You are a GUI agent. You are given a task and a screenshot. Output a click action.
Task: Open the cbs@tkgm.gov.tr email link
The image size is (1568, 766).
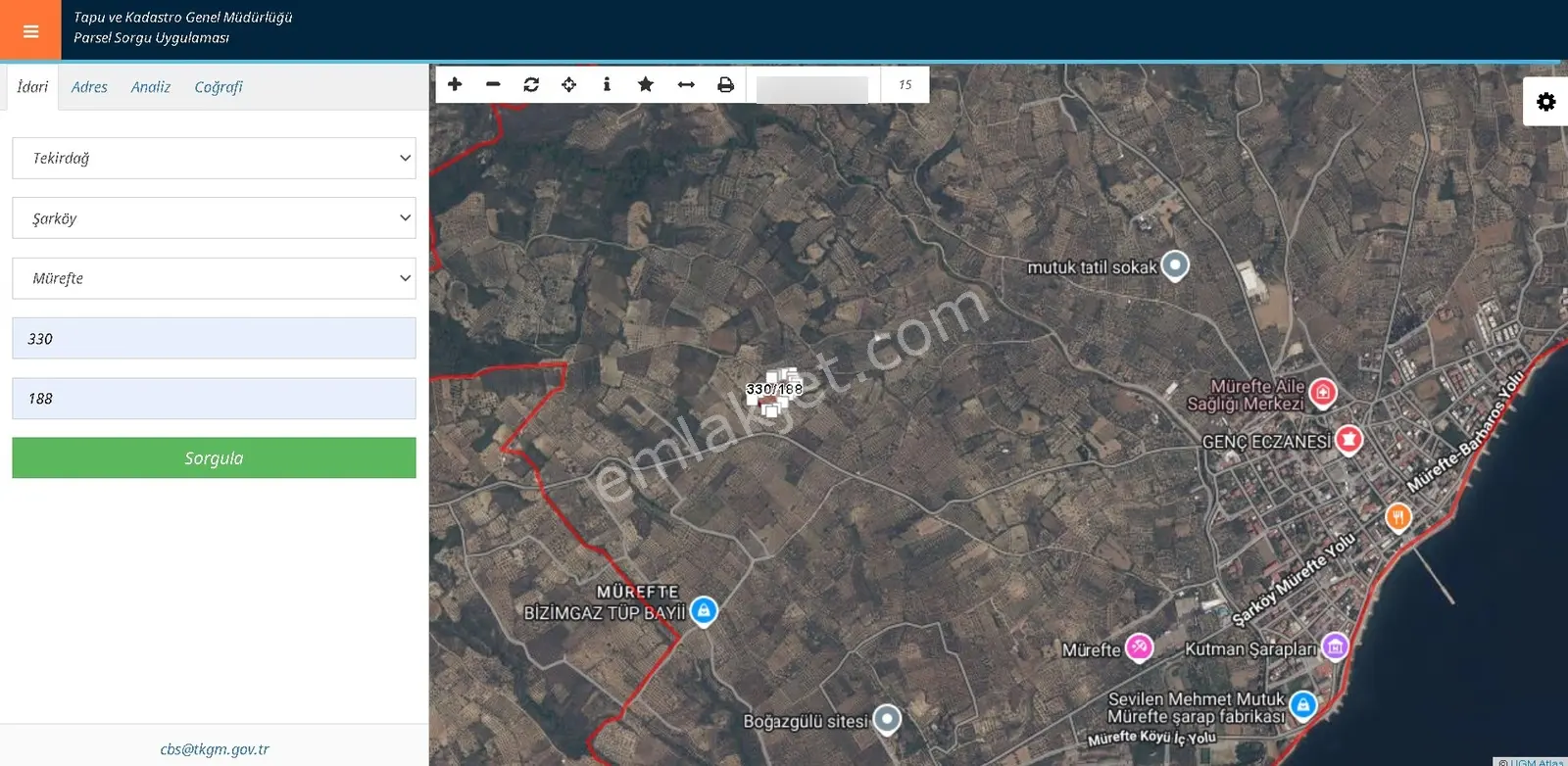(x=215, y=749)
